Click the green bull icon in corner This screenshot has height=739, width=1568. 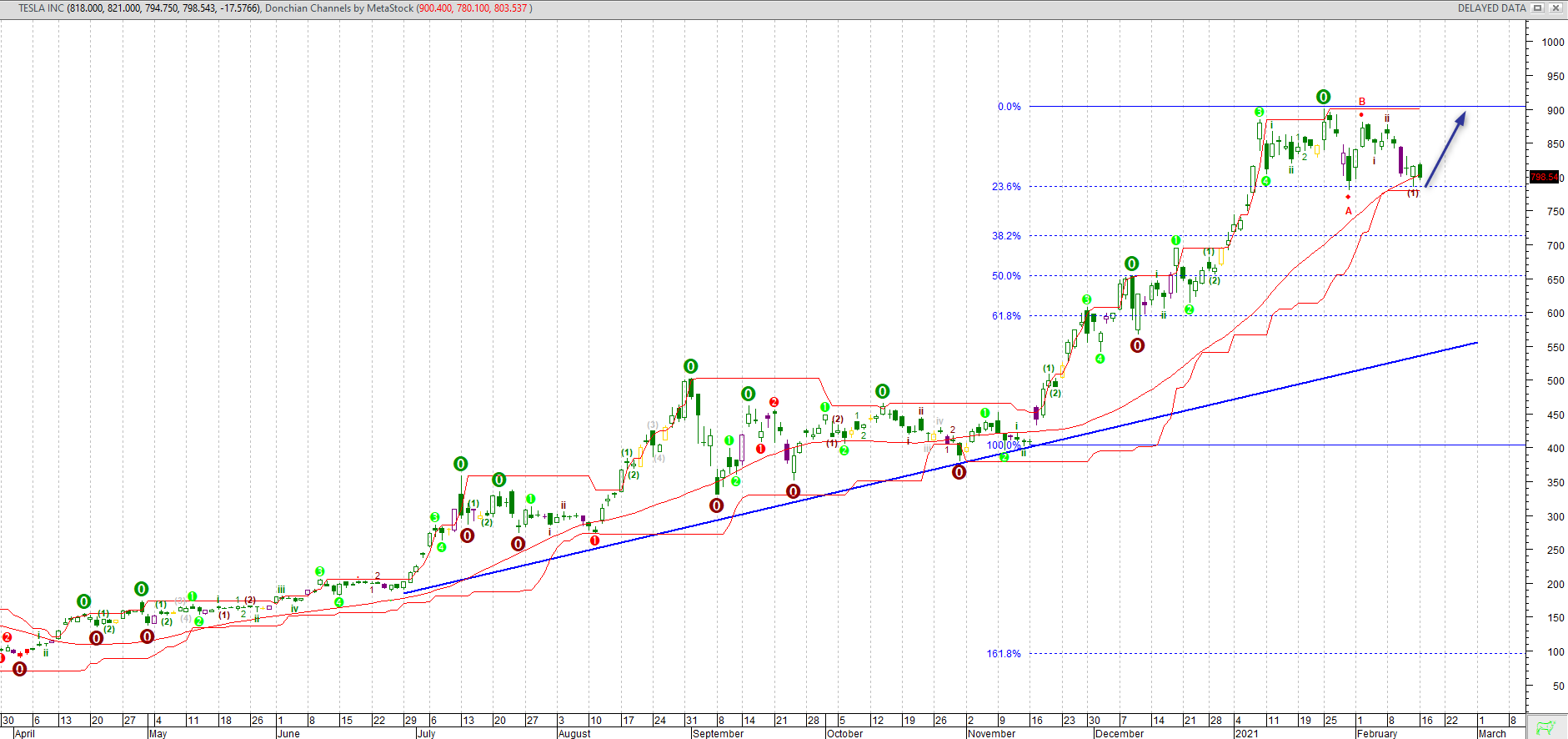coord(1546,727)
